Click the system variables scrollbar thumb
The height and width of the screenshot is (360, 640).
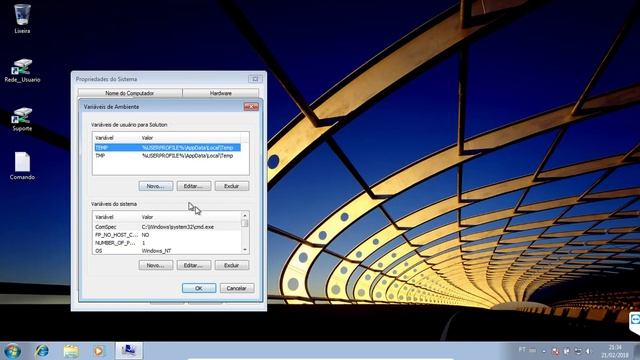(245, 223)
